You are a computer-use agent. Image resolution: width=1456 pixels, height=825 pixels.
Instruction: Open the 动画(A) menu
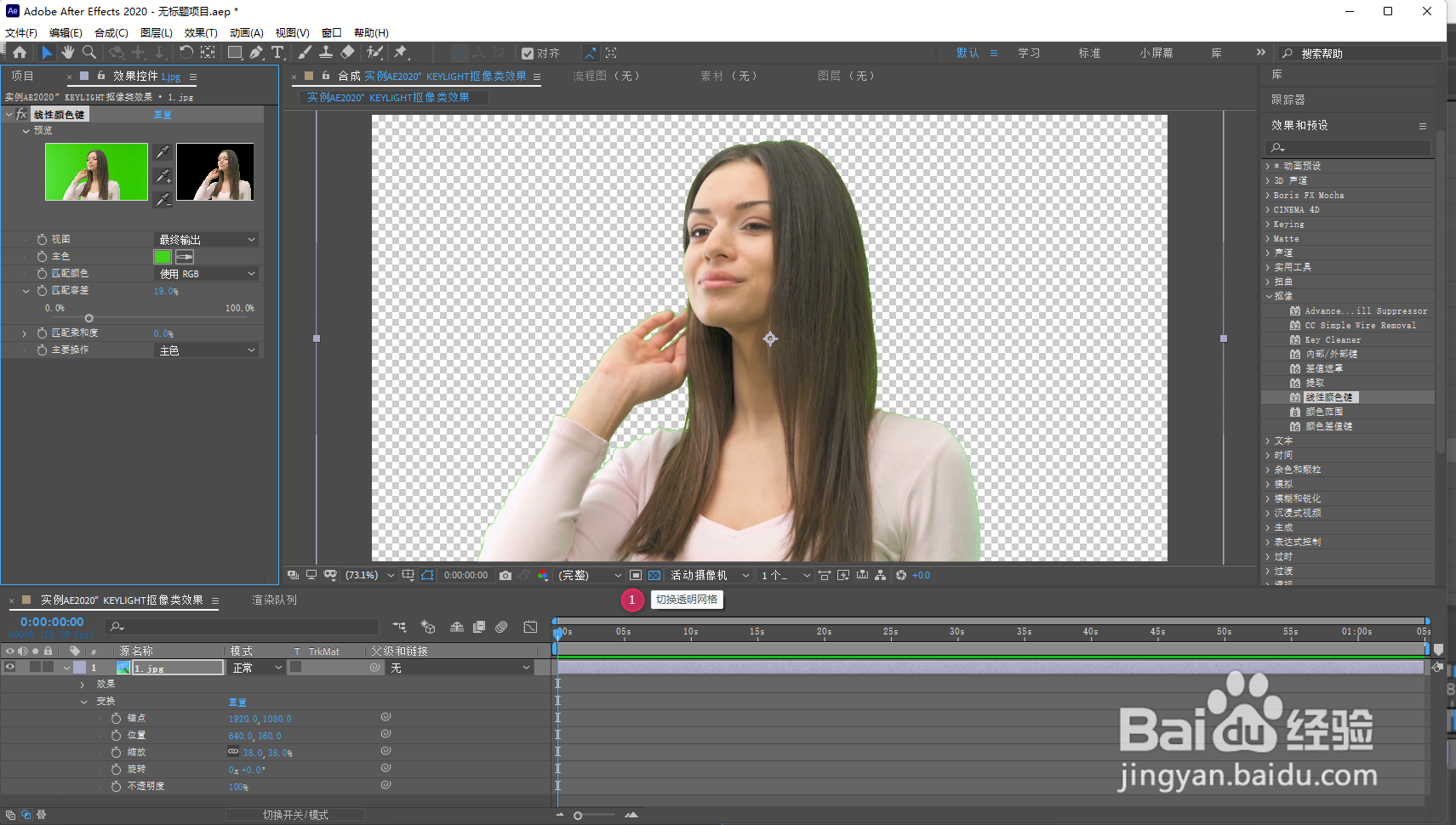pyautogui.click(x=247, y=32)
